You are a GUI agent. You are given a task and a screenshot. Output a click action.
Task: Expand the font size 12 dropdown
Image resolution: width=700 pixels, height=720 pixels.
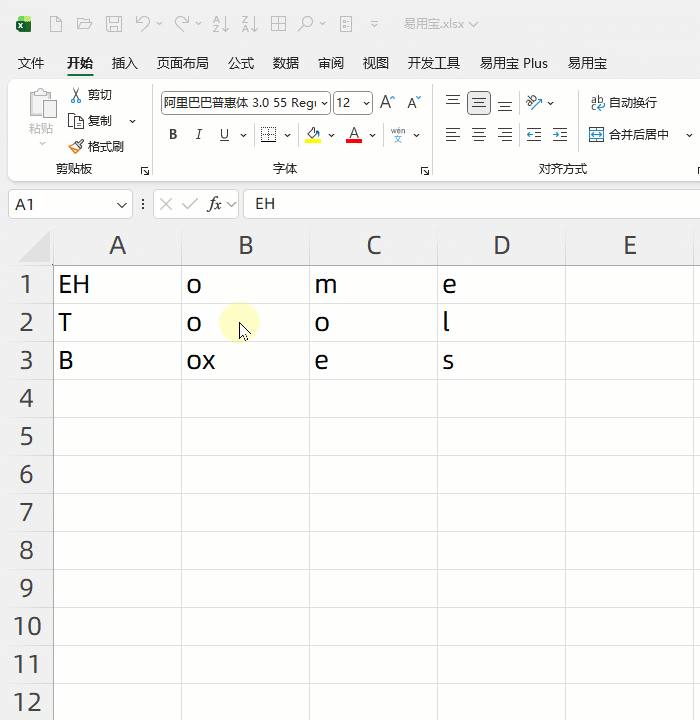[x=366, y=103]
